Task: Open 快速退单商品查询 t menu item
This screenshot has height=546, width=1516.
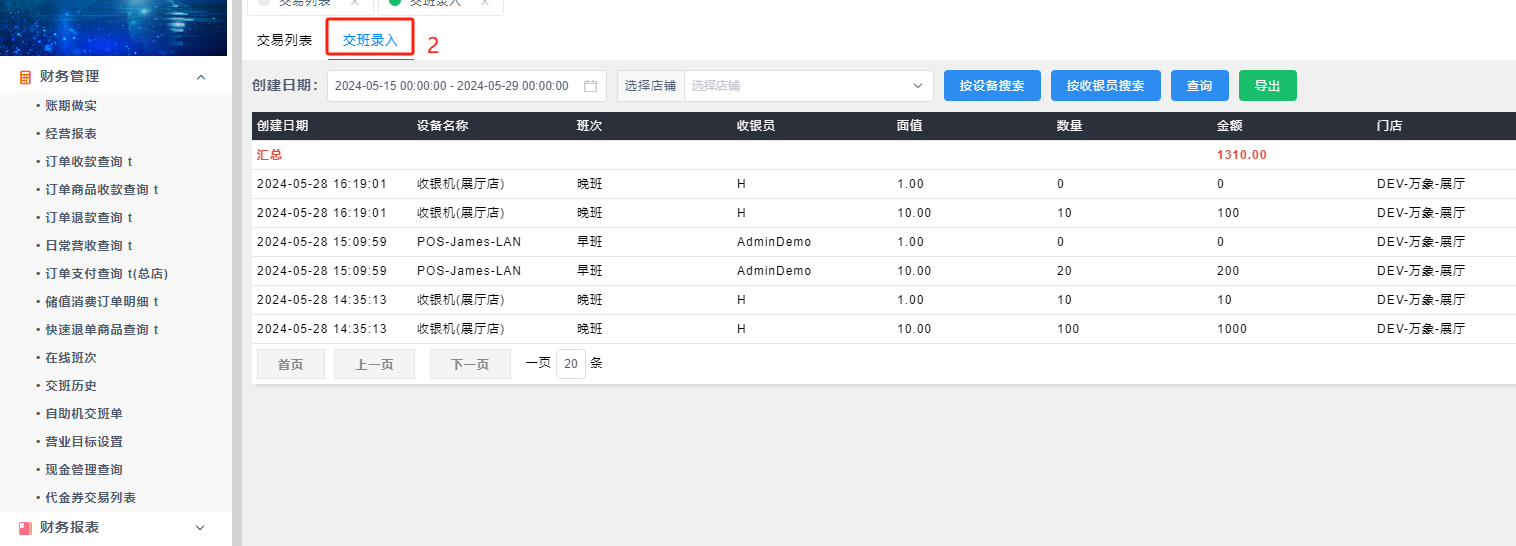Action: click(x=101, y=329)
